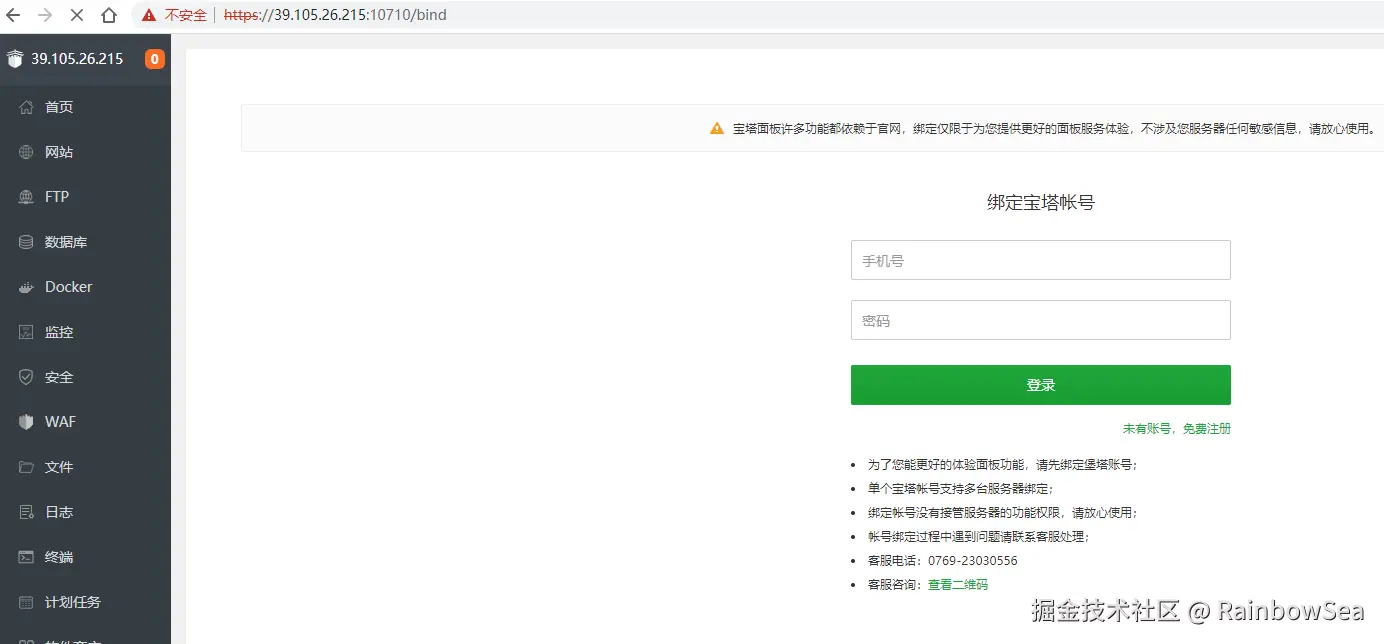1384x644 pixels.
Task: Click the 密码 password field
Action: (x=1040, y=320)
